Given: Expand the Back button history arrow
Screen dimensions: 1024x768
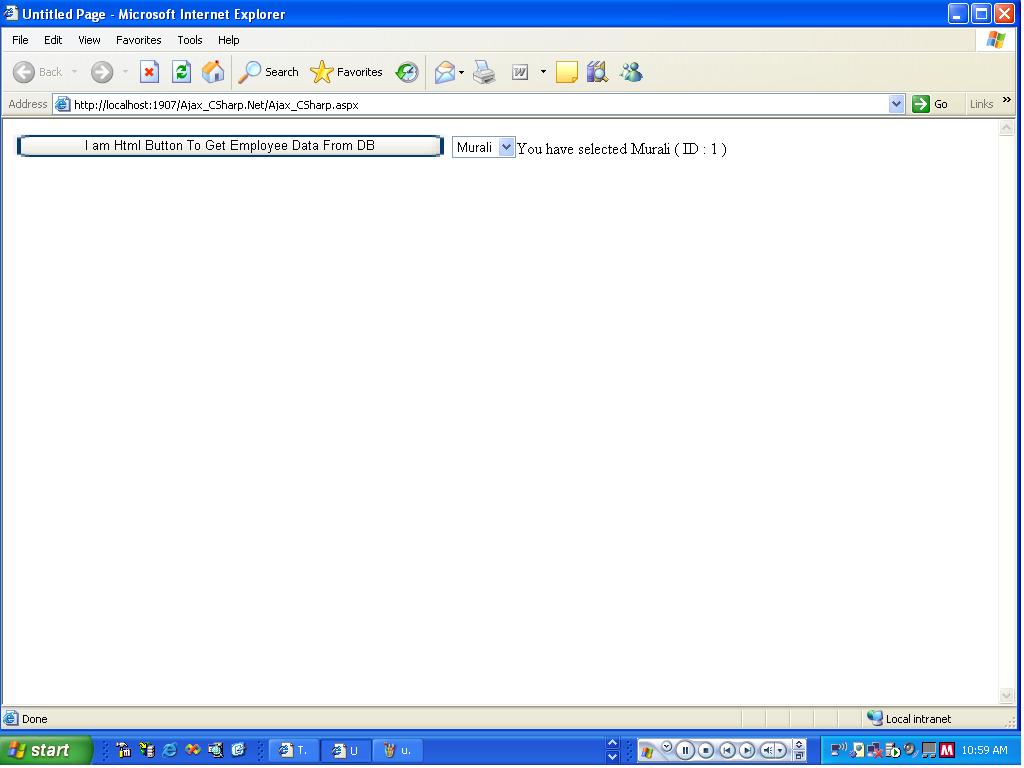Looking at the screenshot, I should click(x=74, y=72).
